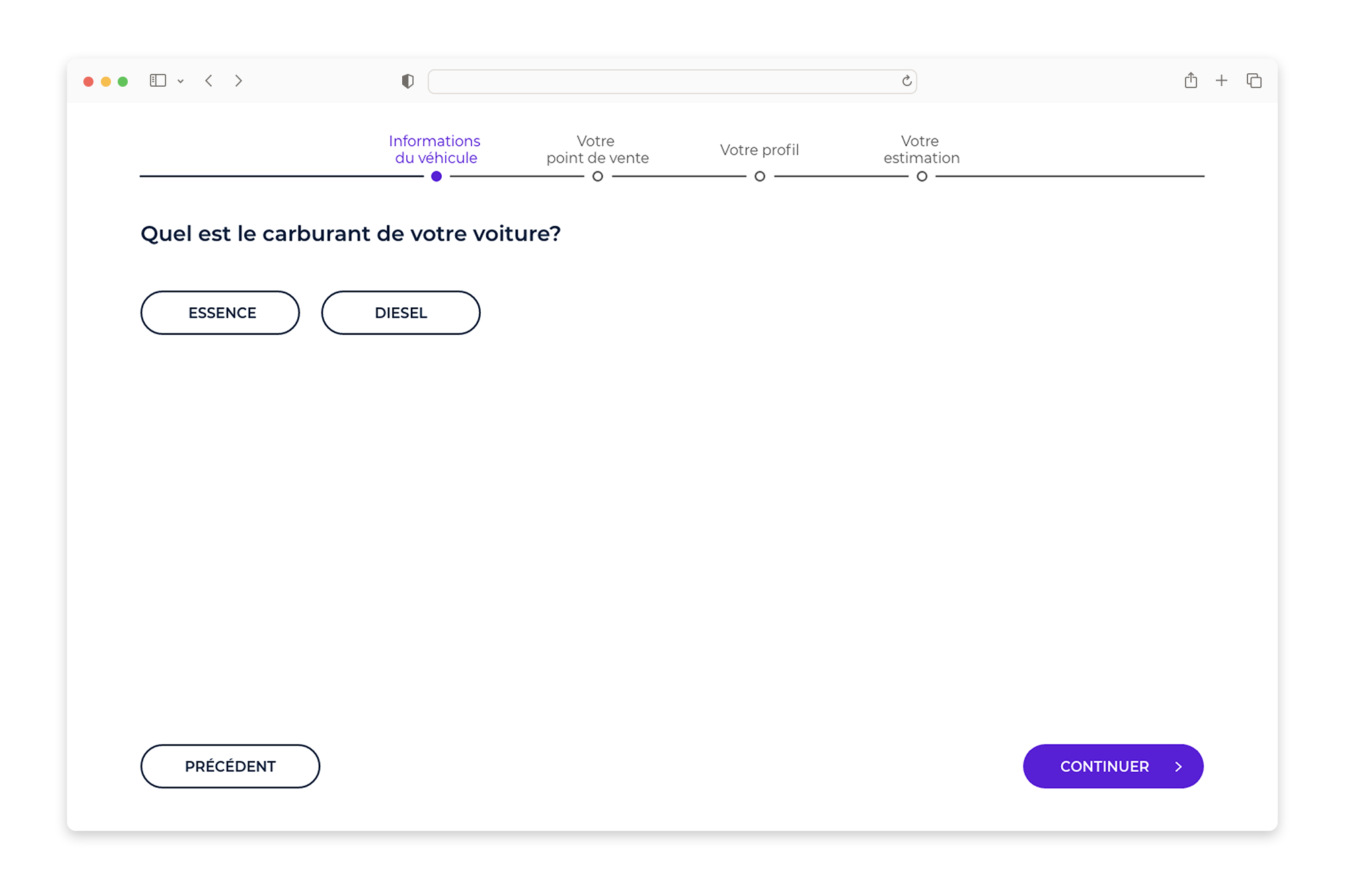Add a new tab with plus icon
Viewport: 1345px width, 896px height.
point(1222,81)
